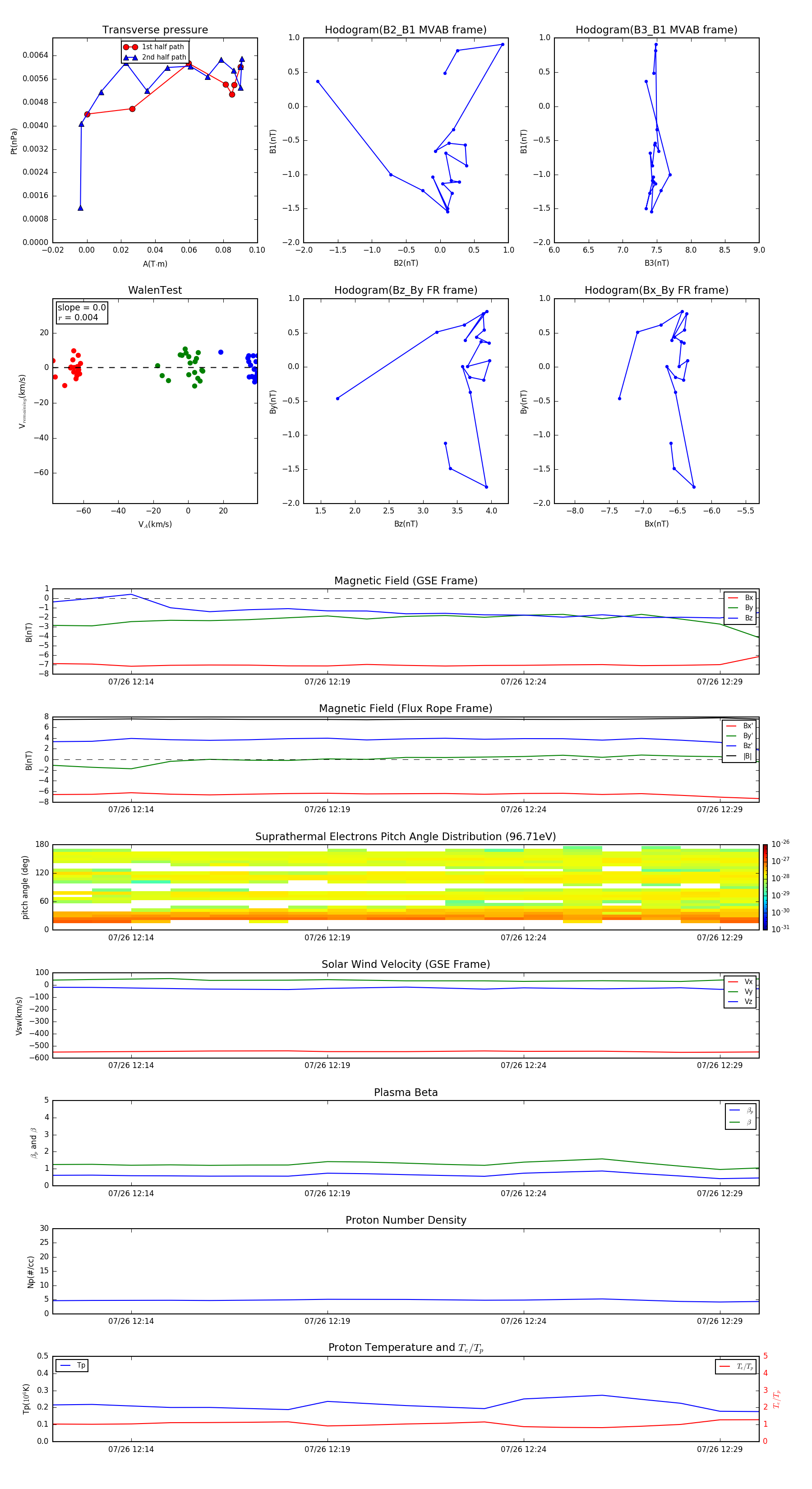812x1489 pixels.
Task: Click the red Te/Tp right axis label
Action: click(x=776, y=1399)
